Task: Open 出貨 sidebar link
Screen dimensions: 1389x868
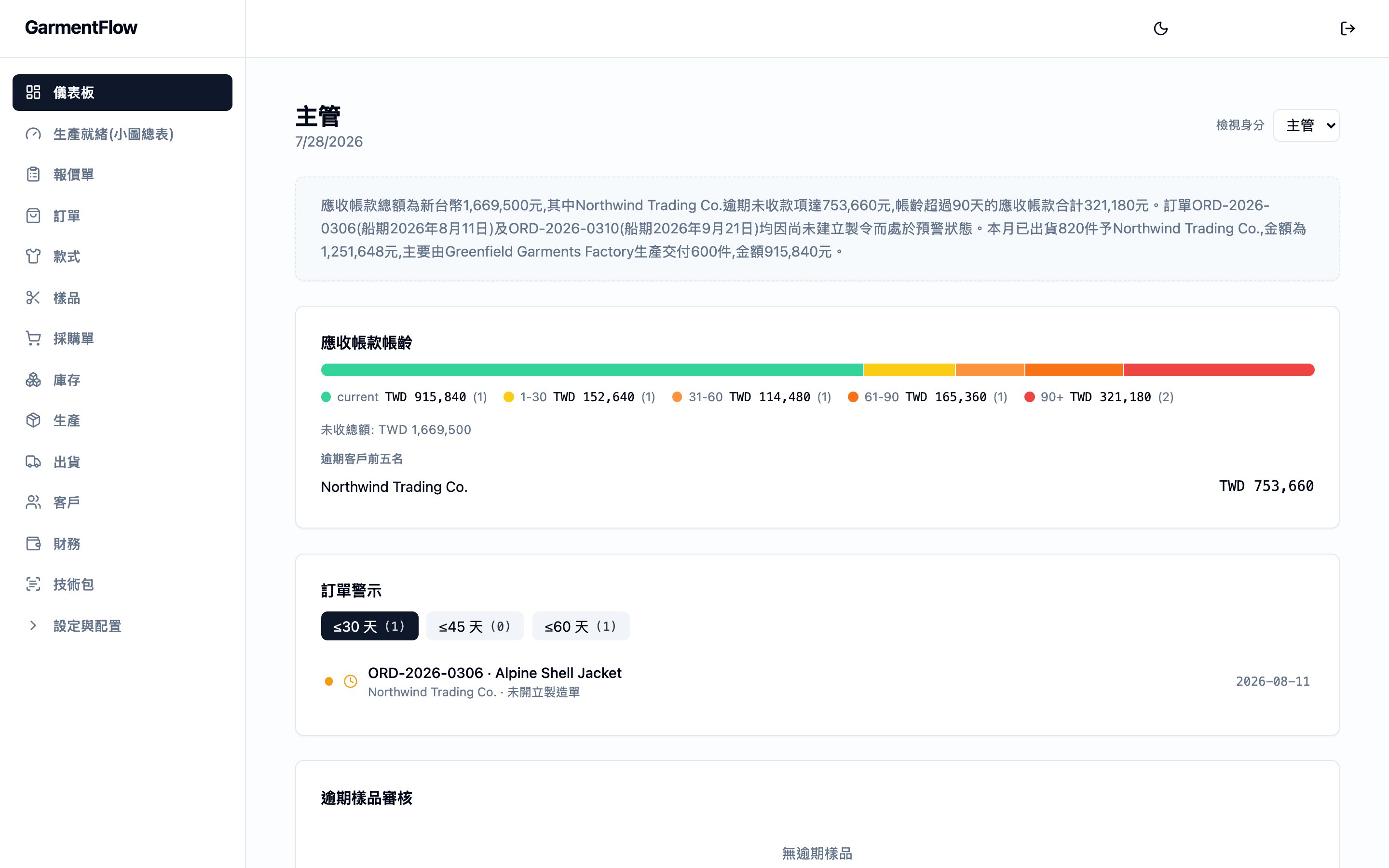Action: (x=122, y=461)
